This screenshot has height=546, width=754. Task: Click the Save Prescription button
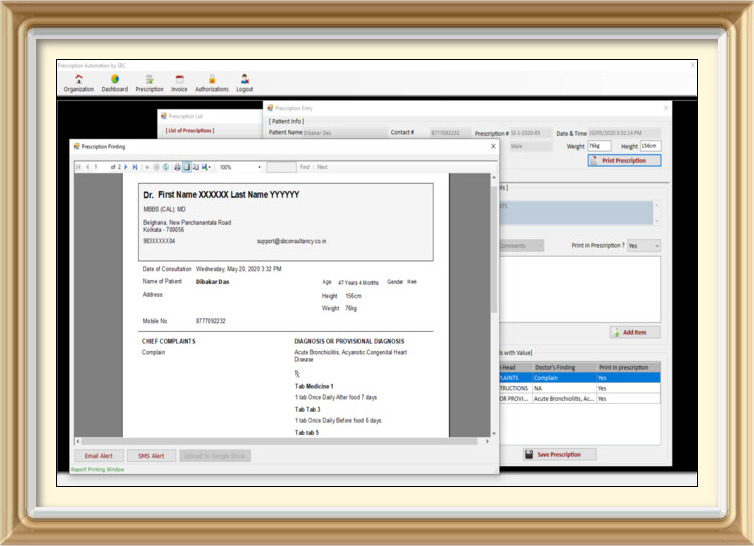click(x=560, y=454)
